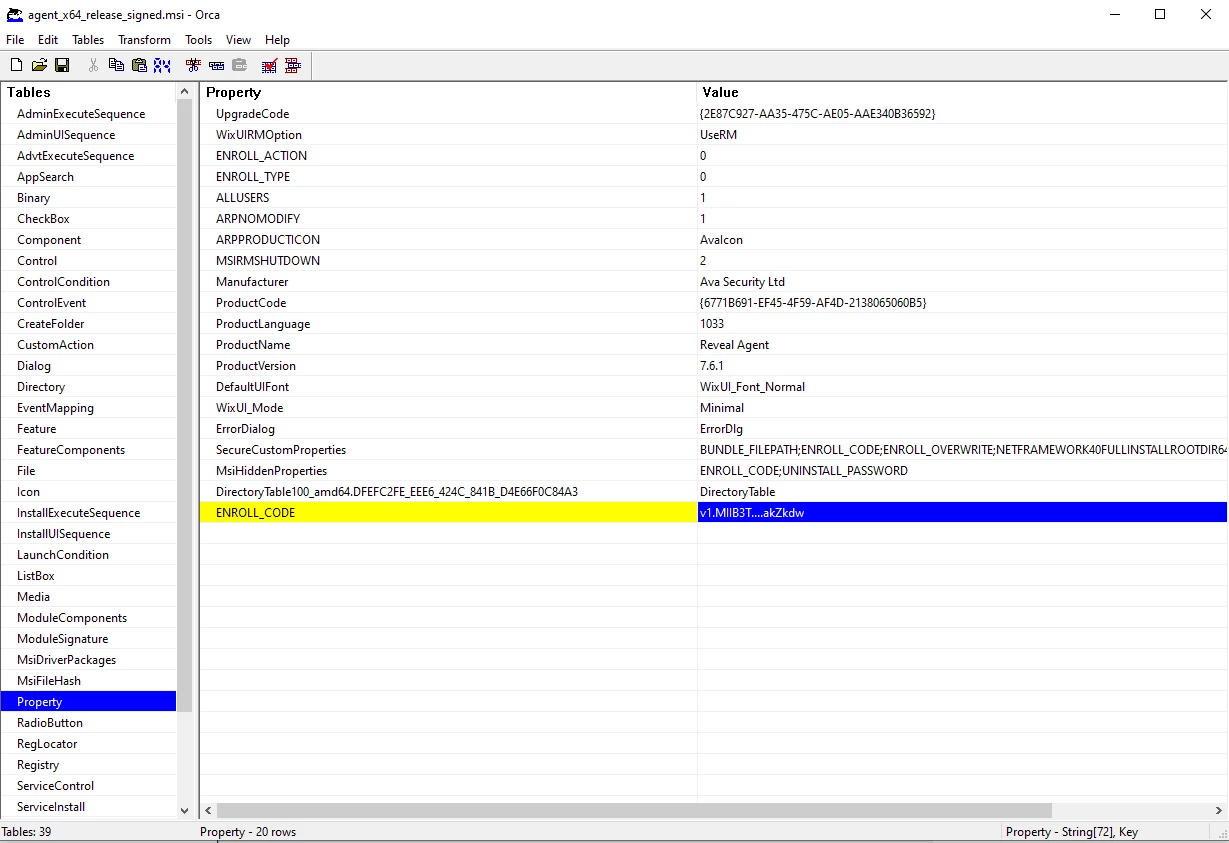
Task: Click the Tables column header
Action: click(88, 92)
